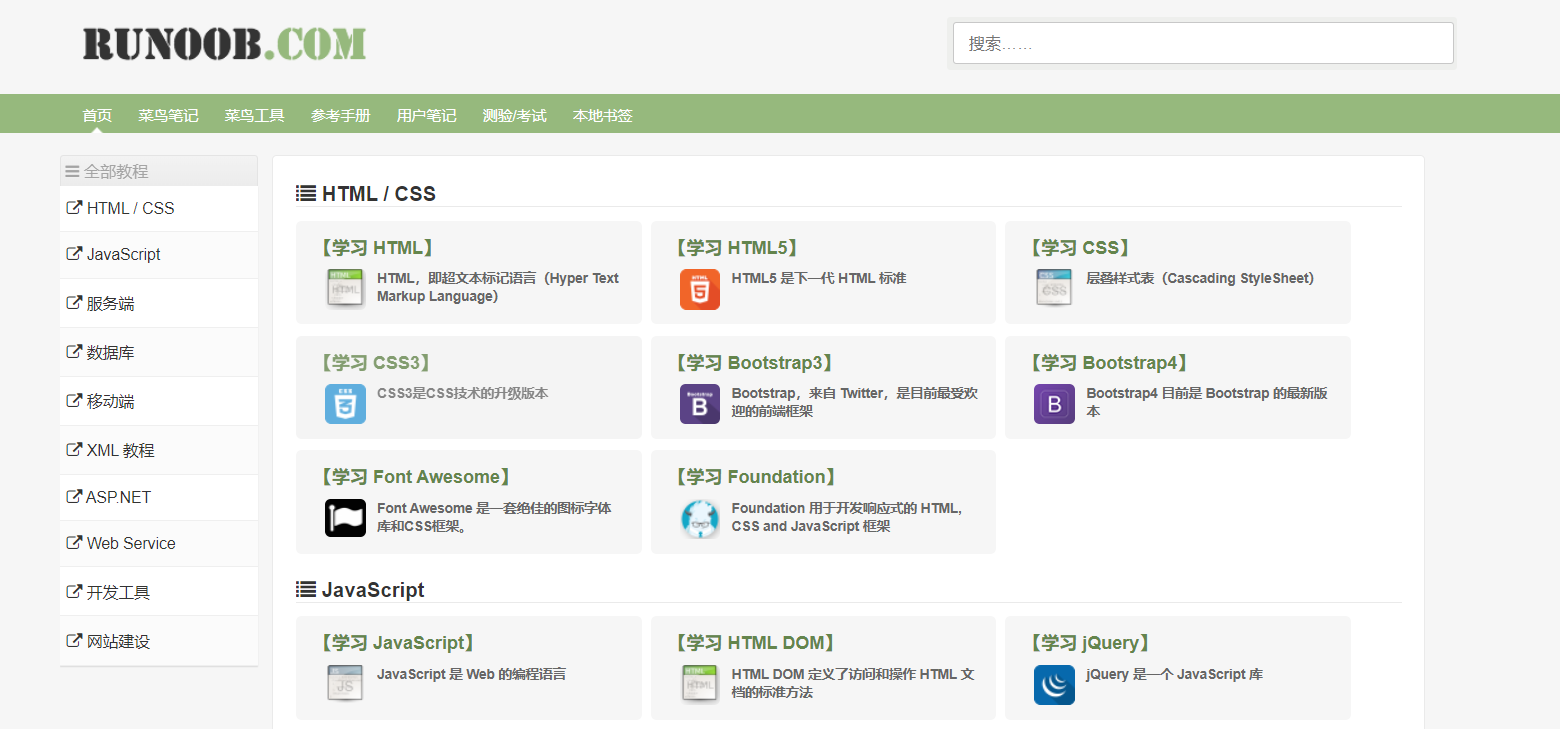Open the 【学习 HTML DOM】 tutorial link
1560x729 pixels.
pyautogui.click(x=755, y=643)
